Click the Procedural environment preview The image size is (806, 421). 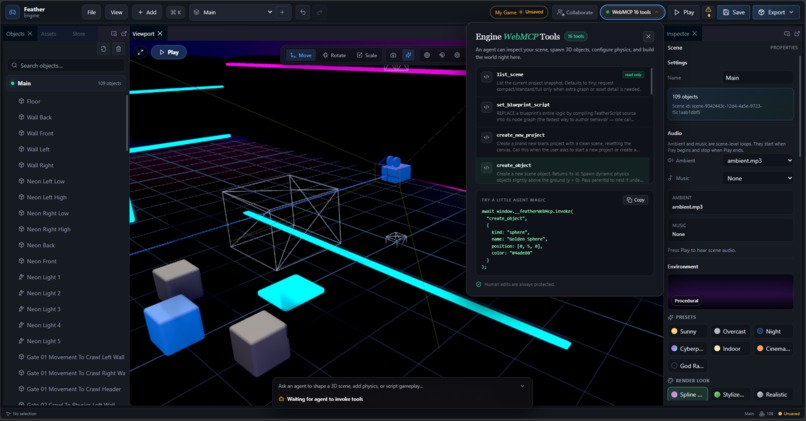(730, 291)
